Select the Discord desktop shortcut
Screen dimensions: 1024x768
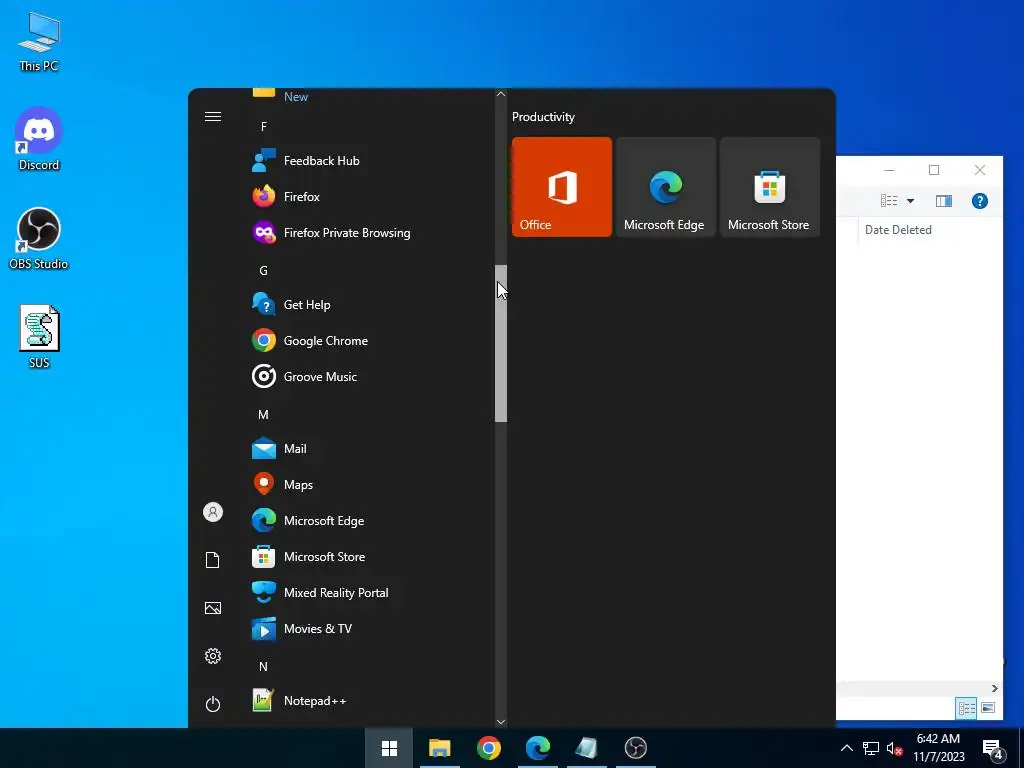coord(39,139)
